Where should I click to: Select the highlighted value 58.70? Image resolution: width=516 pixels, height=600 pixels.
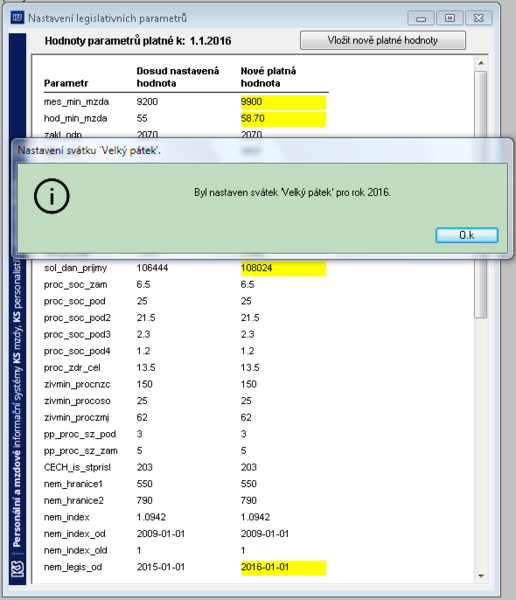(x=283, y=119)
